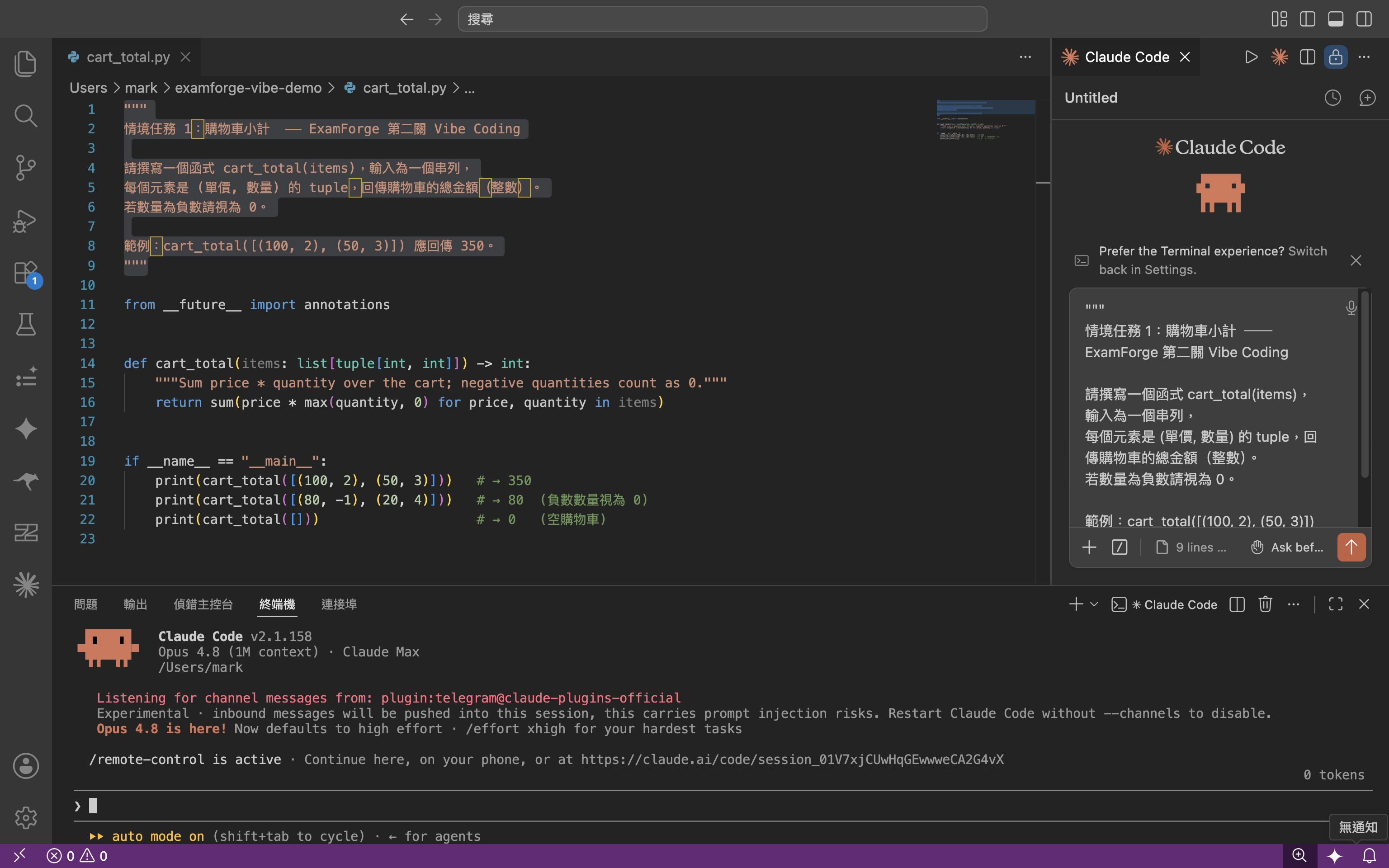Click the run play icon in Claude panel
Viewport: 1389px width, 868px height.
tap(1251, 57)
